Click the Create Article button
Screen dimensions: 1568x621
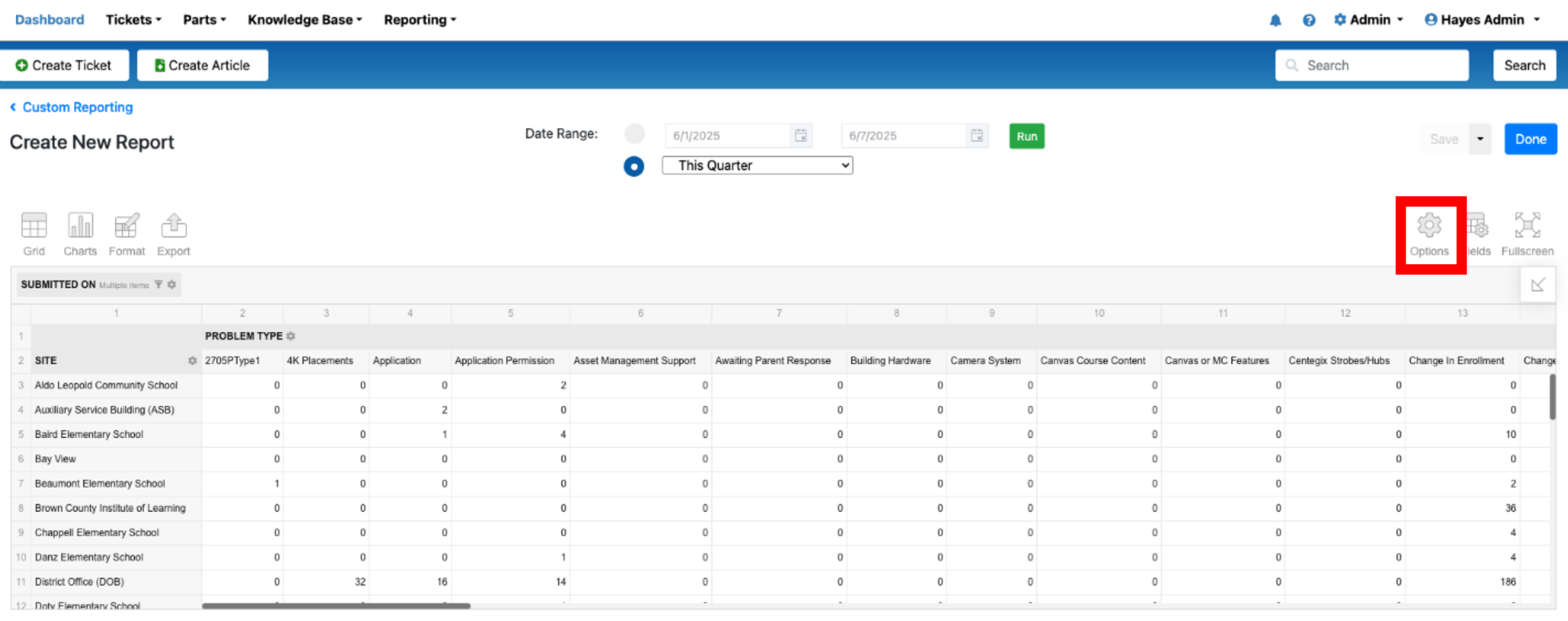pos(202,65)
